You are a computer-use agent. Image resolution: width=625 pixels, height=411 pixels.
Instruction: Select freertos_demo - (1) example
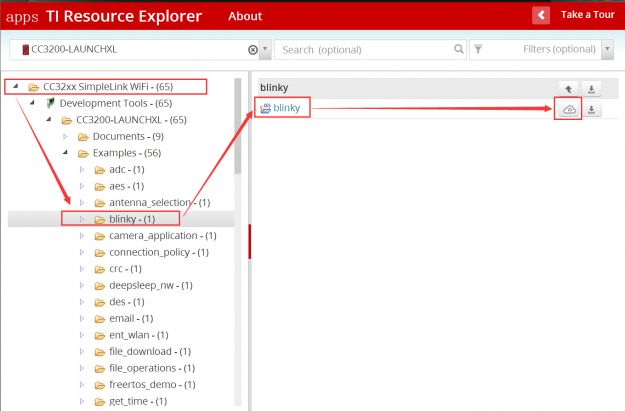(152, 385)
